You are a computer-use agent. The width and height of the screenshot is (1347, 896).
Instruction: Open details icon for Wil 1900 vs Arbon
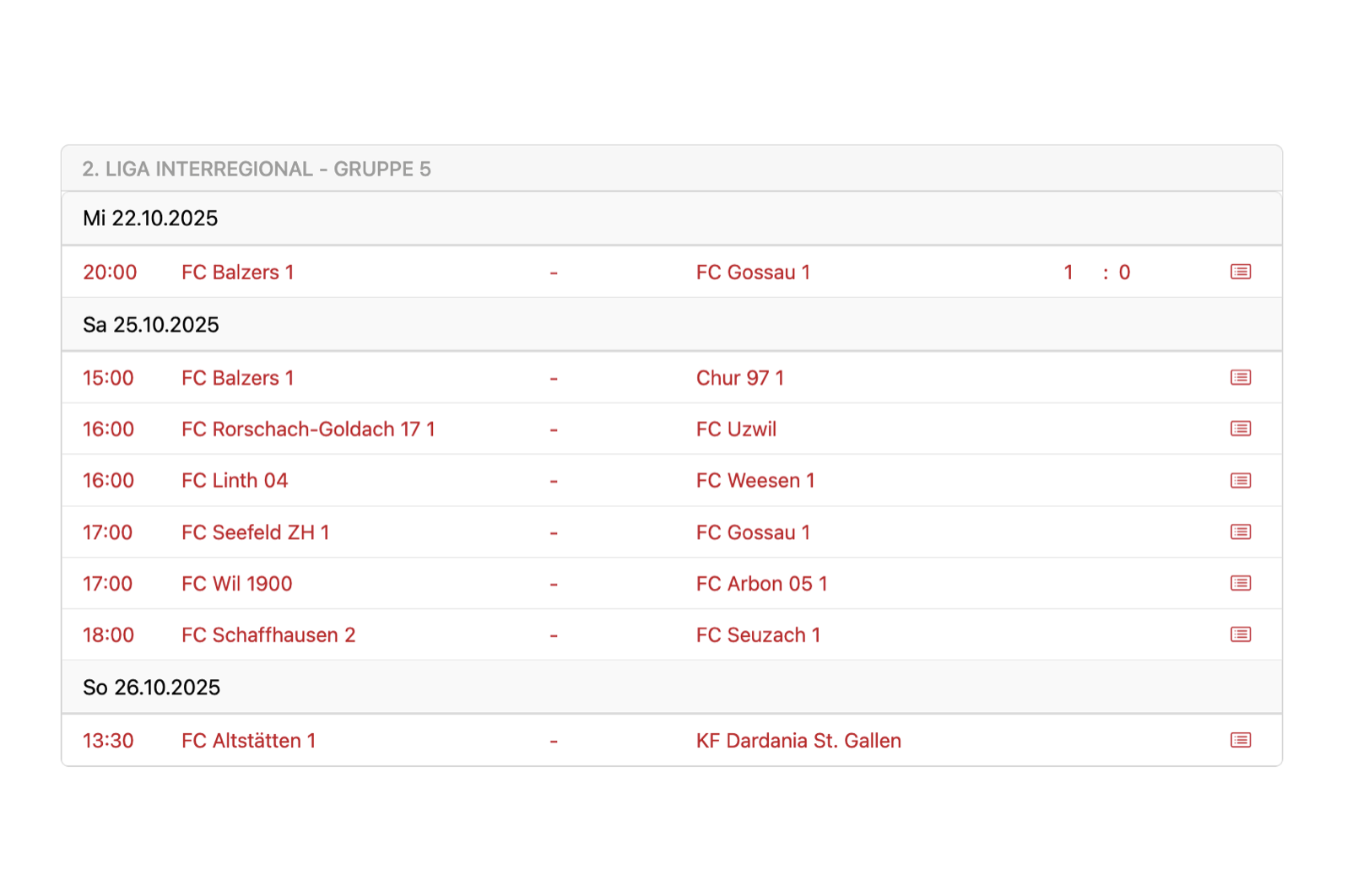pyautogui.click(x=1240, y=584)
